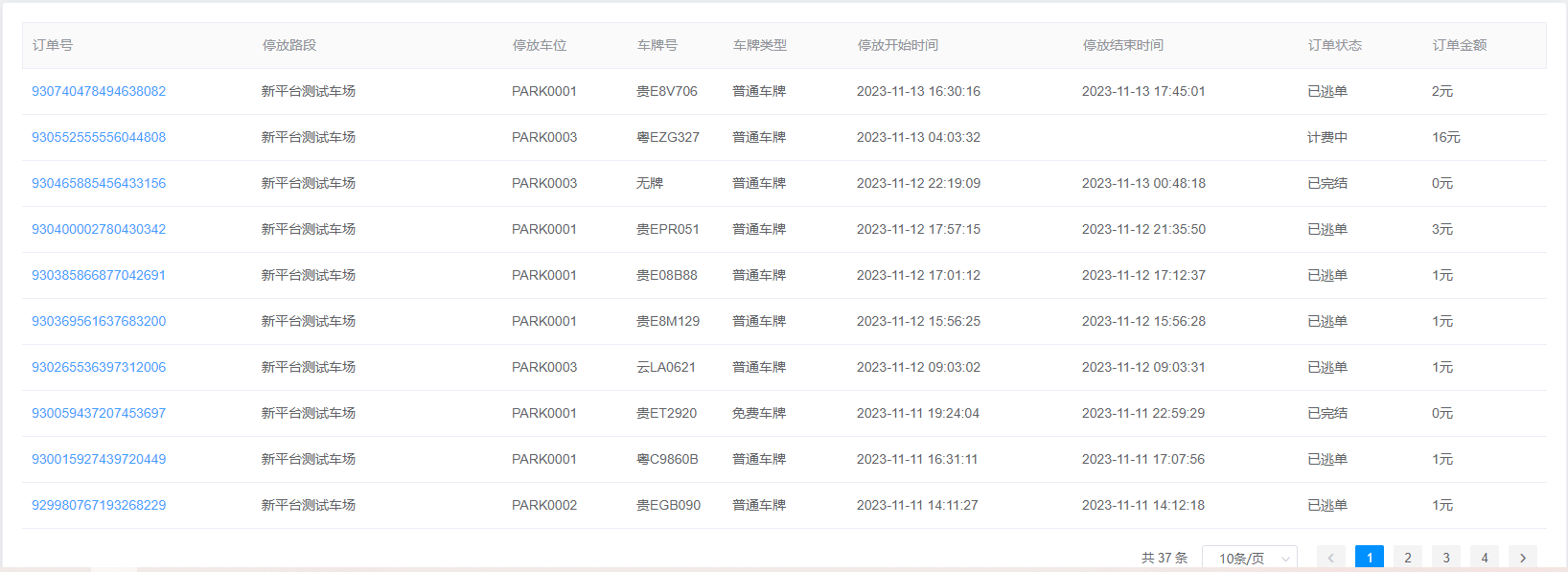Image resolution: width=1568 pixels, height=572 pixels.
Task: Open order 930369561637683200
Action: 99,321
